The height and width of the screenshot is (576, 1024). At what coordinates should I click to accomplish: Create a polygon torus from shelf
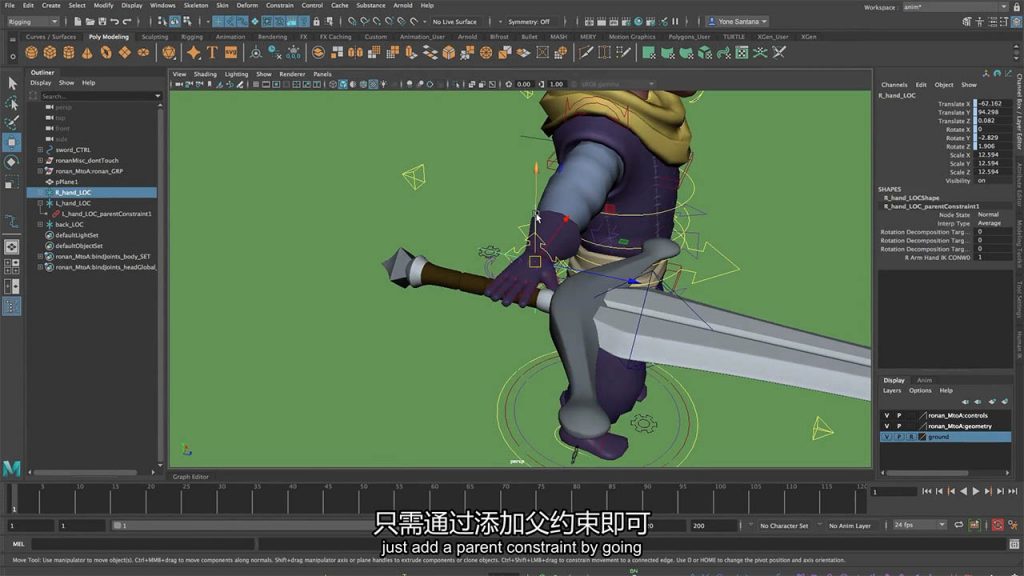click(x=106, y=53)
